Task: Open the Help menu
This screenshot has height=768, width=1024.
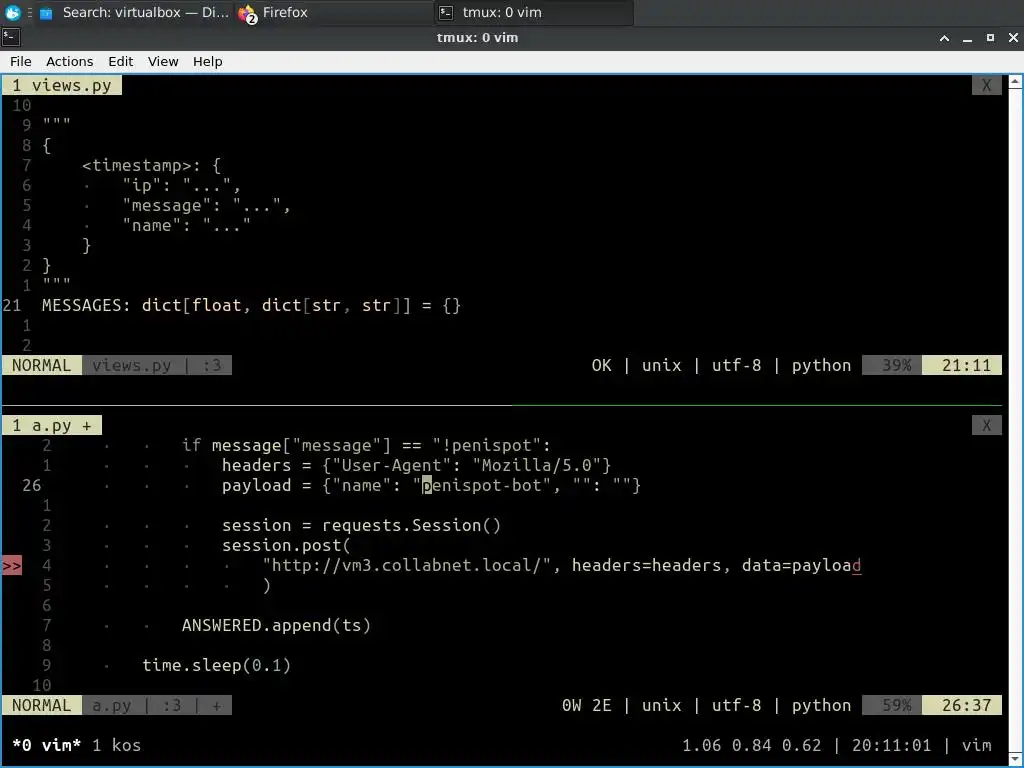Action: point(208,61)
